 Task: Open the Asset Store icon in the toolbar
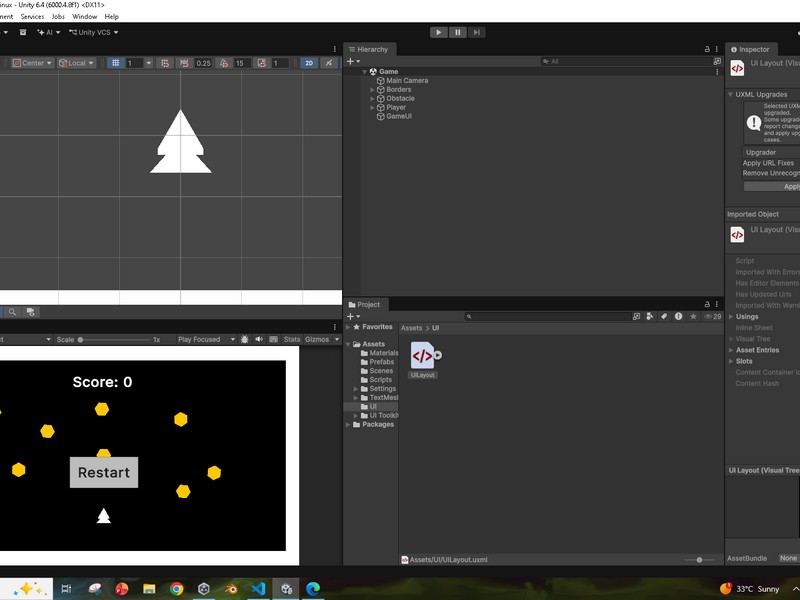pos(23,32)
